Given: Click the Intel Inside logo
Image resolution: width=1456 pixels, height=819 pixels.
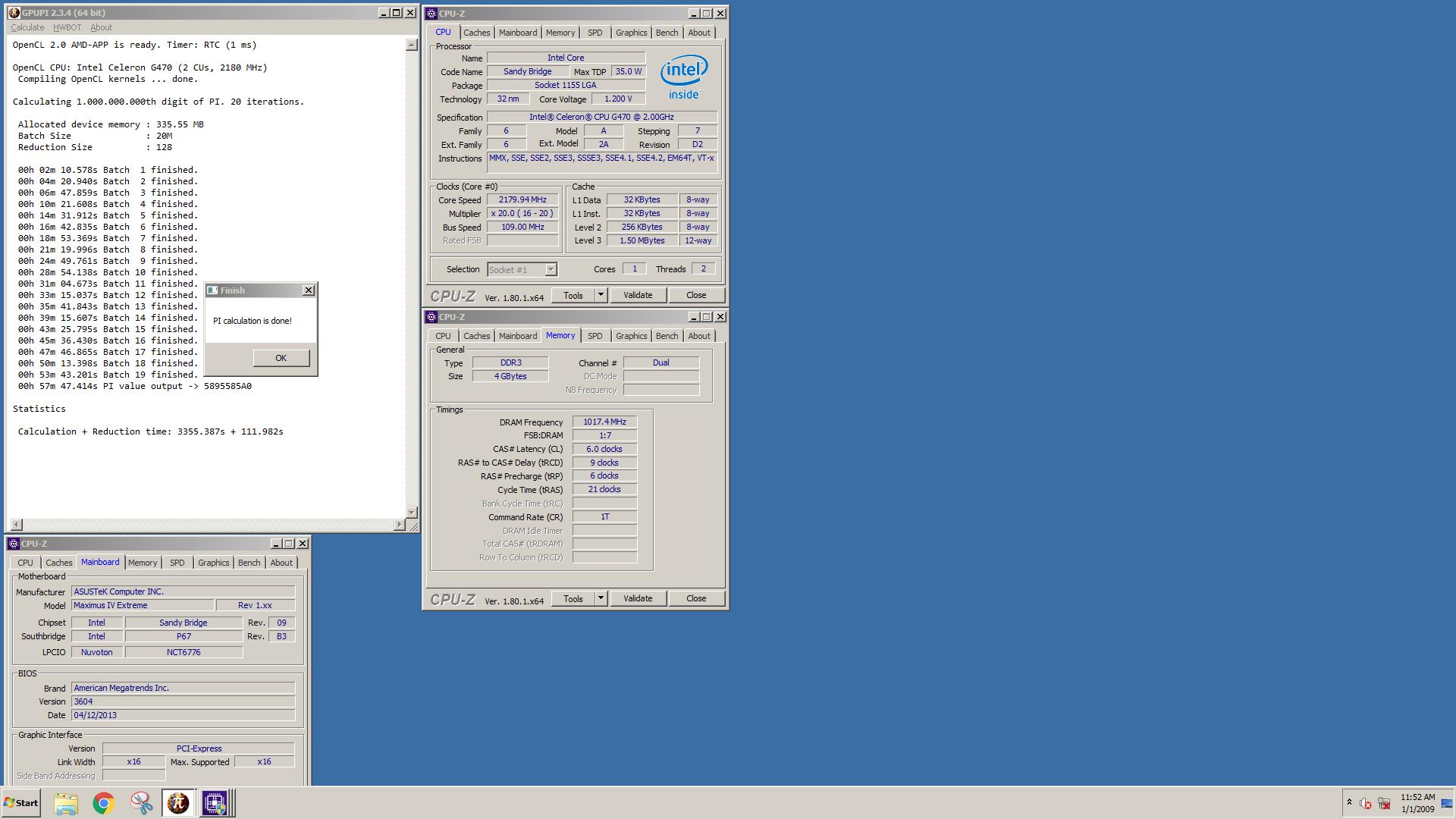Looking at the screenshot, I should coord(683,77).
